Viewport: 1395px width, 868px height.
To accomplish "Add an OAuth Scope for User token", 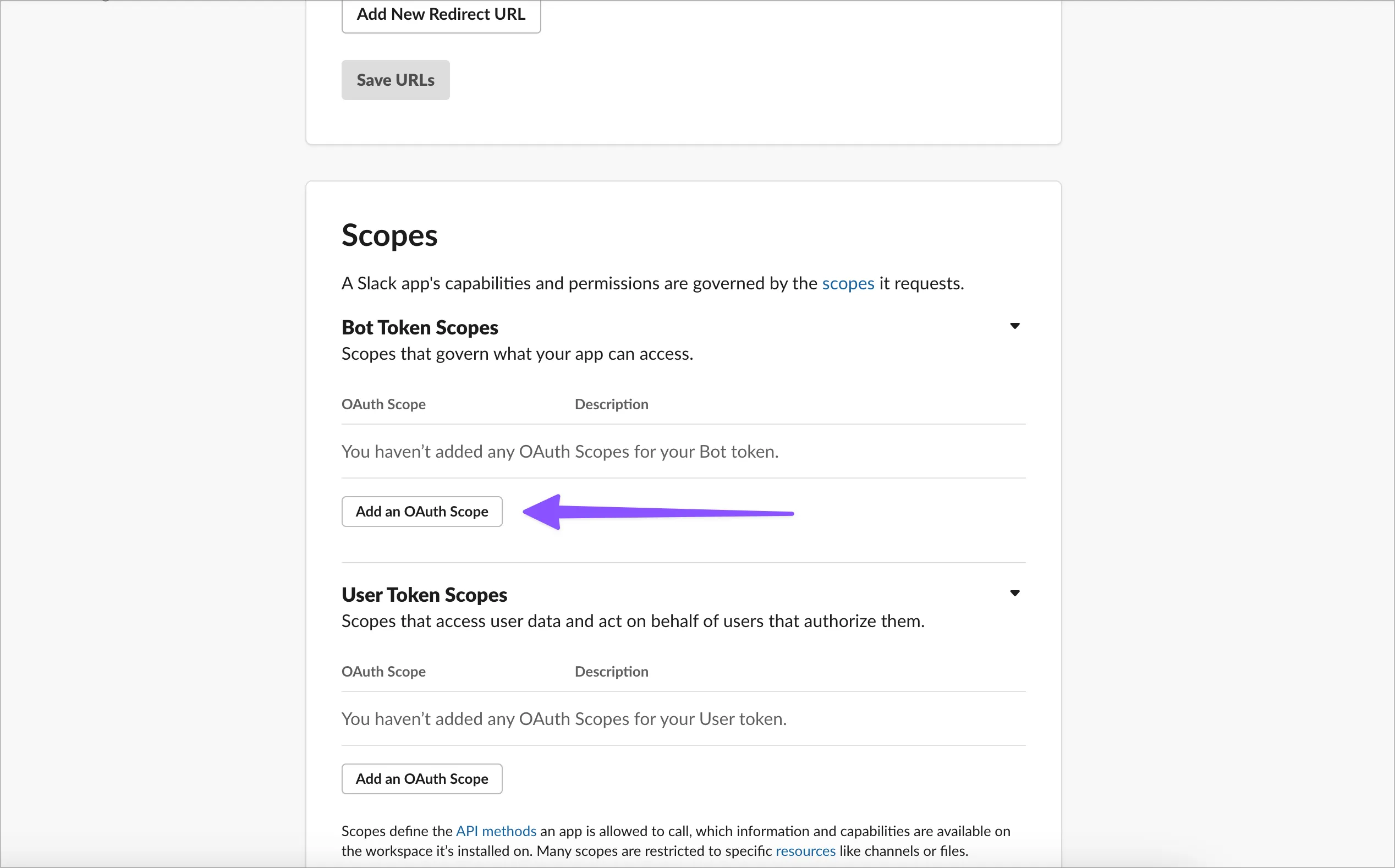I will click(422, 779).
